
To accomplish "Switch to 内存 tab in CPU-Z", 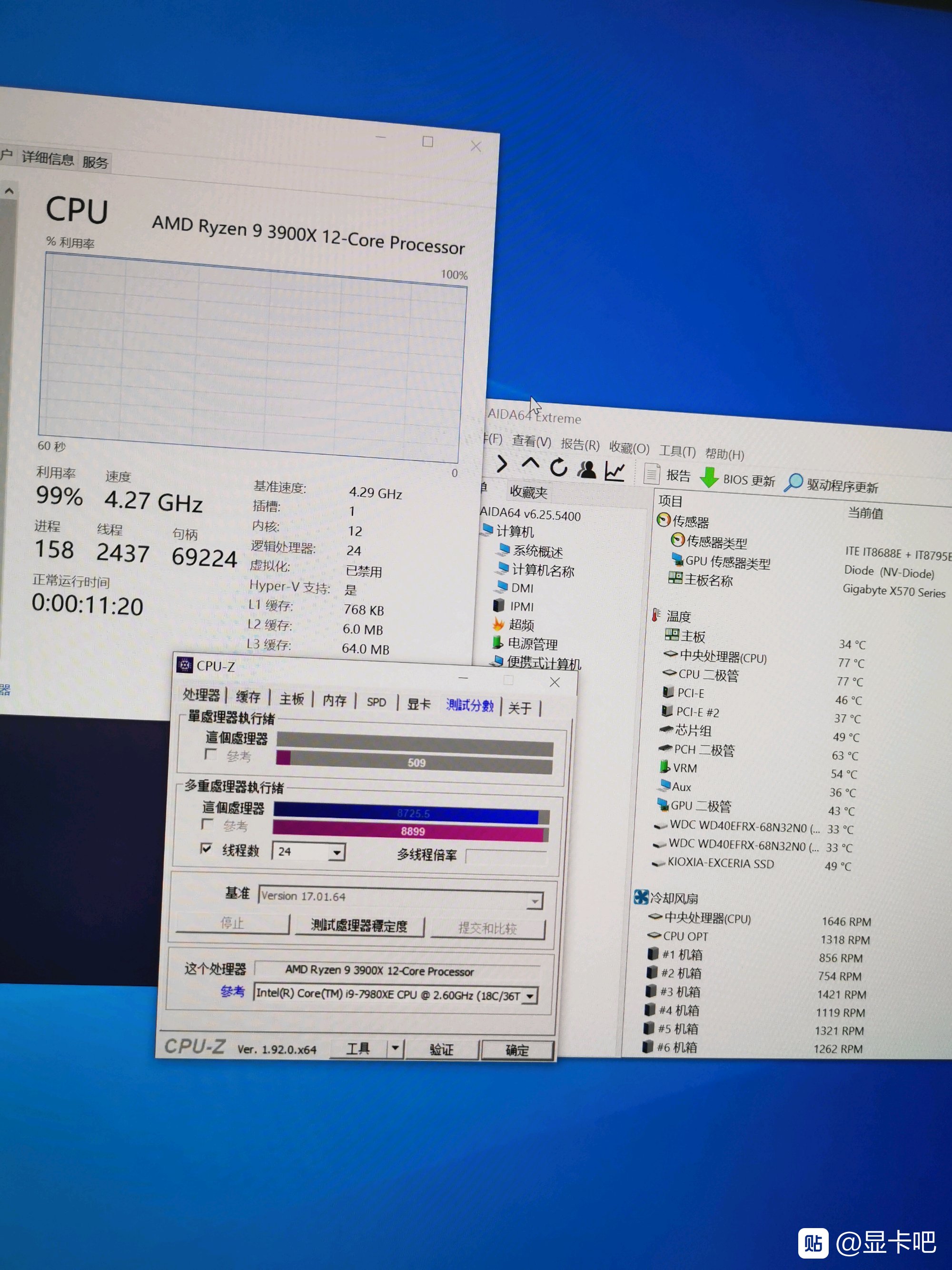I will coord(335,700).
